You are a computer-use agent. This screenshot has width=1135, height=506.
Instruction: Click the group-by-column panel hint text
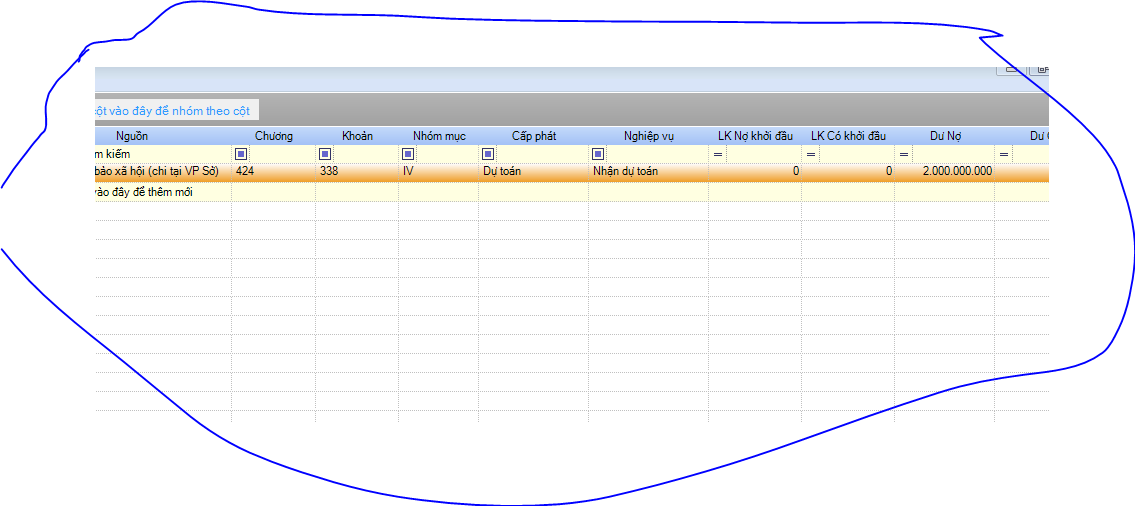click(172, 110)
